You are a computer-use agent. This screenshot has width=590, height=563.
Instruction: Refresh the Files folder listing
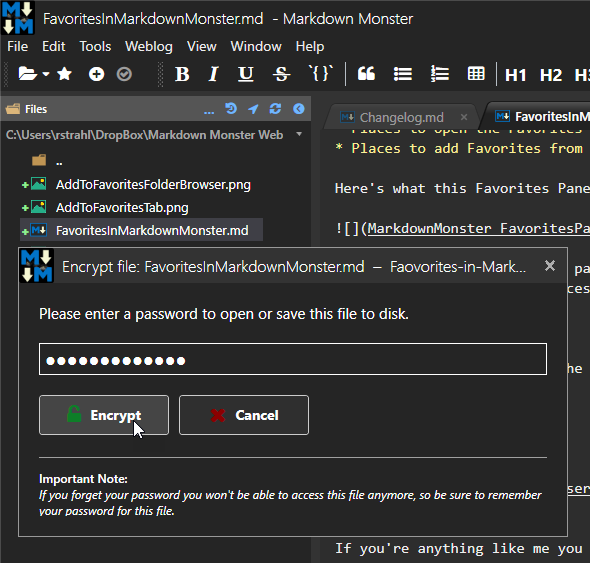275,109
